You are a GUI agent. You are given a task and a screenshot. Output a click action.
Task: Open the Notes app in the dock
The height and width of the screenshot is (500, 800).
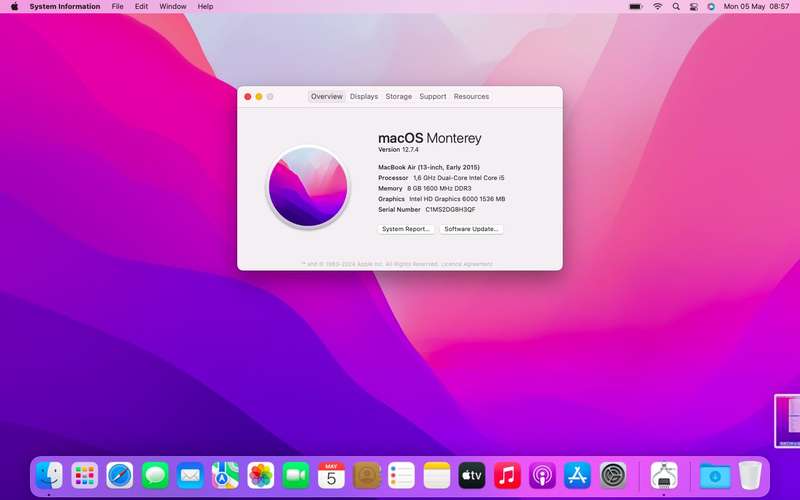437,476
